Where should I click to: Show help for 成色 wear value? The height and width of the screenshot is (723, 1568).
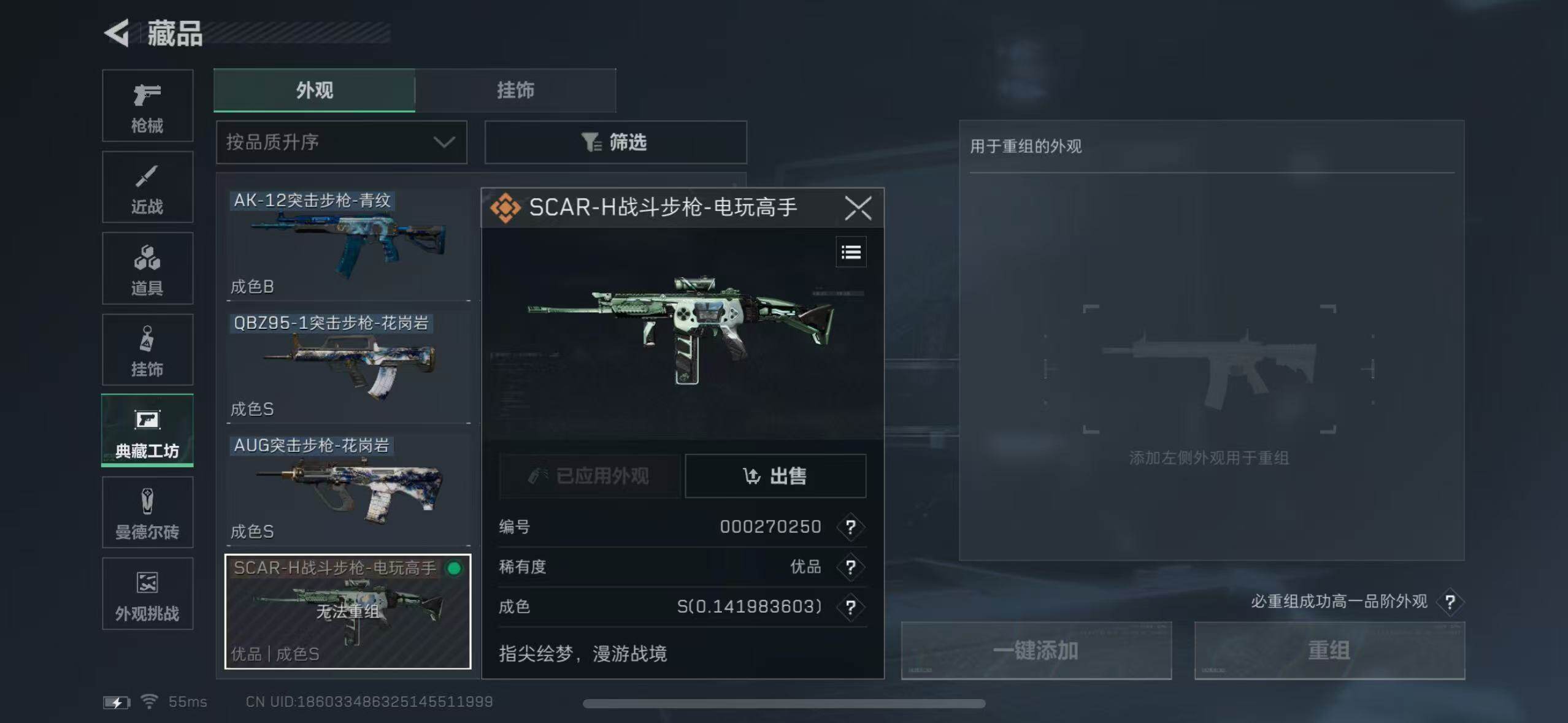[851, 607]
